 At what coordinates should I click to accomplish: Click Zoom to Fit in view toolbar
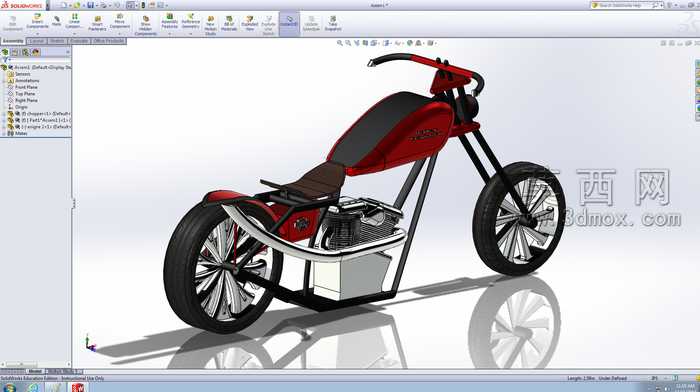point(340,43)
